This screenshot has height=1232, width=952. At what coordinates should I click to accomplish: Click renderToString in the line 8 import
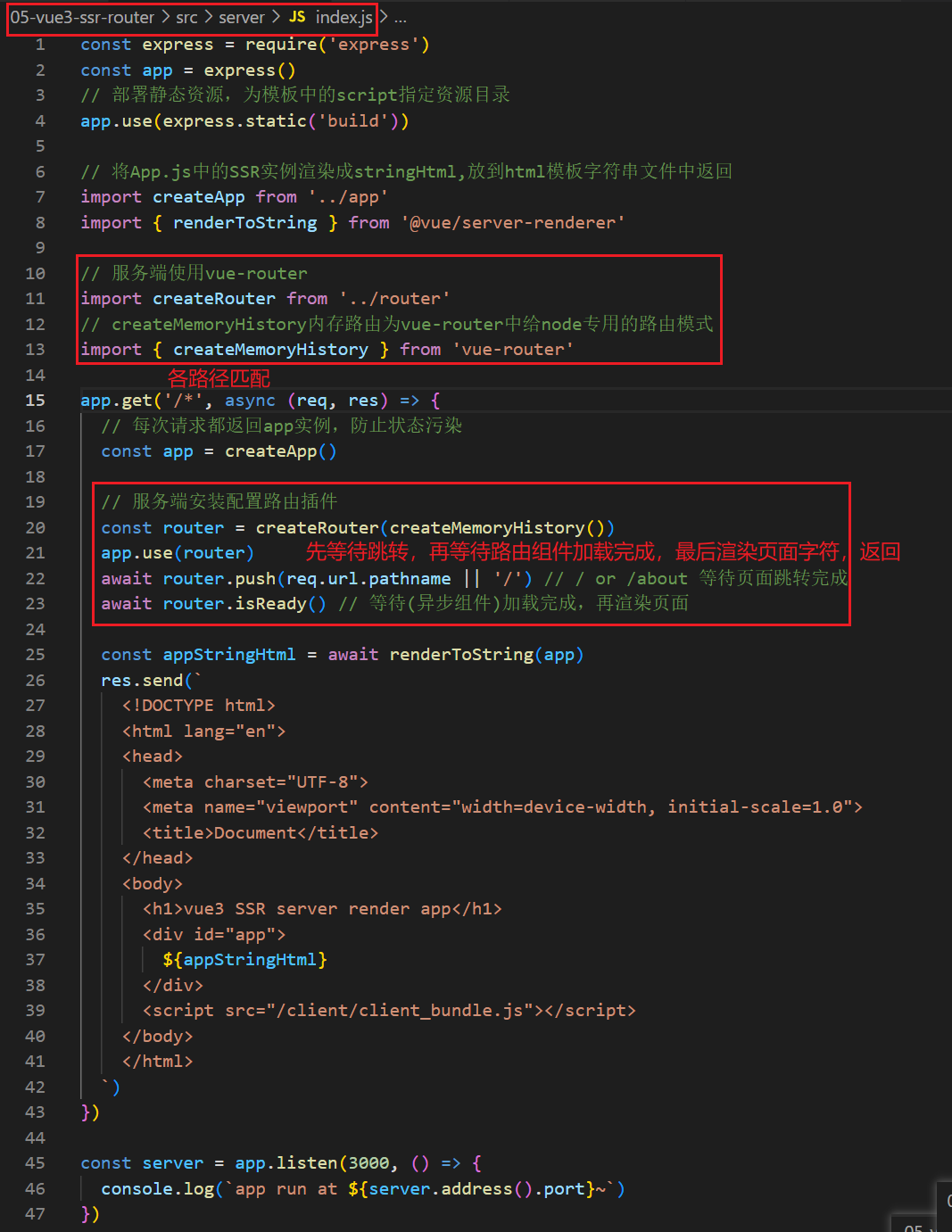tap(245, 223)
